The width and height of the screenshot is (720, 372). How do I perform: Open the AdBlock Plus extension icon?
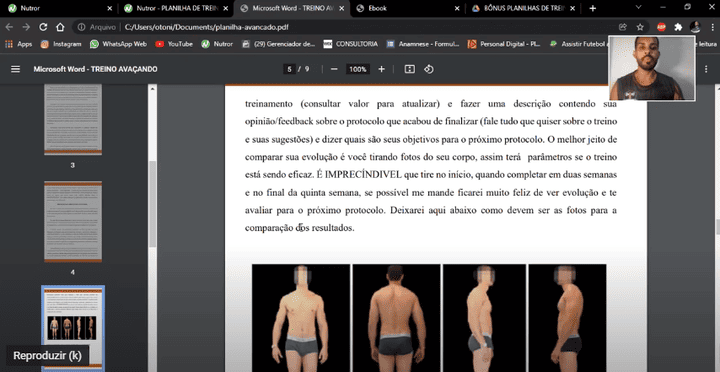661,27
